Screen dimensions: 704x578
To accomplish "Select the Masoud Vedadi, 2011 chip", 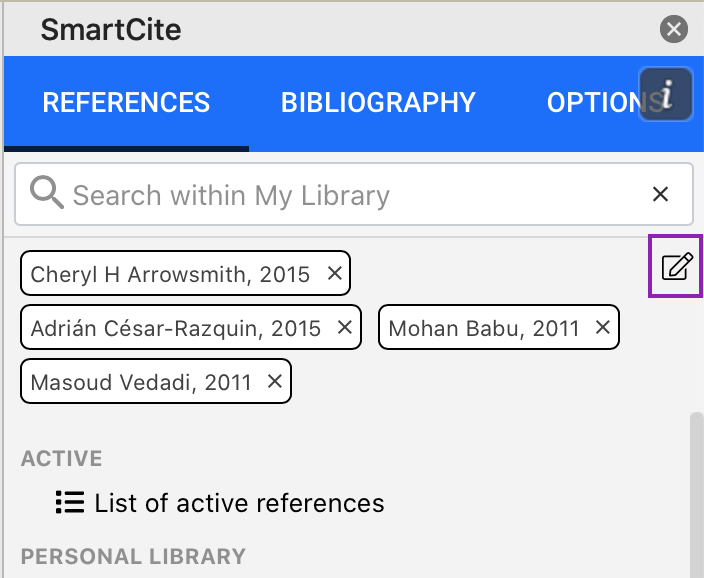I will point(141,382).
